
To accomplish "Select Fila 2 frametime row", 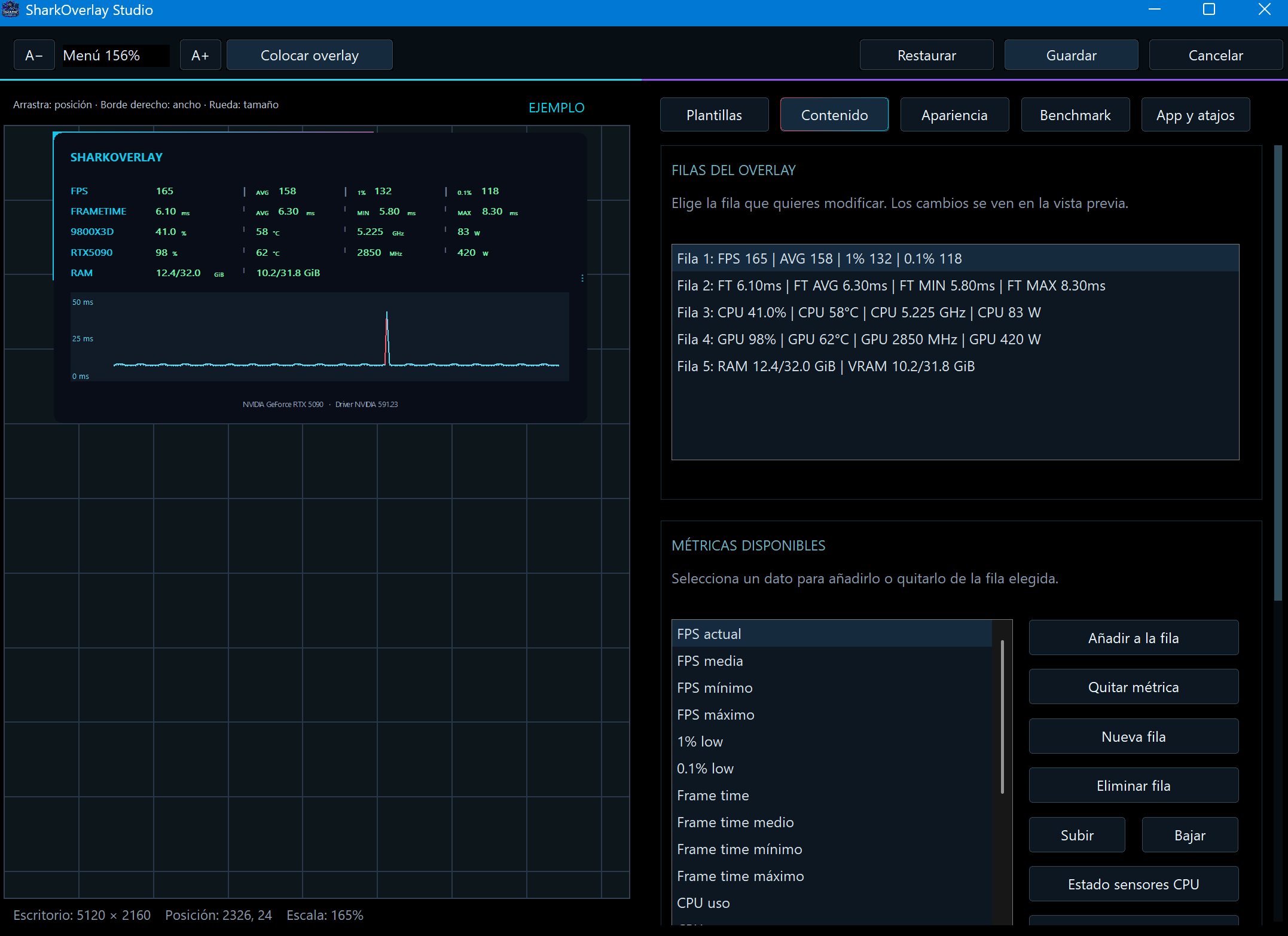I will coord(955,285).
